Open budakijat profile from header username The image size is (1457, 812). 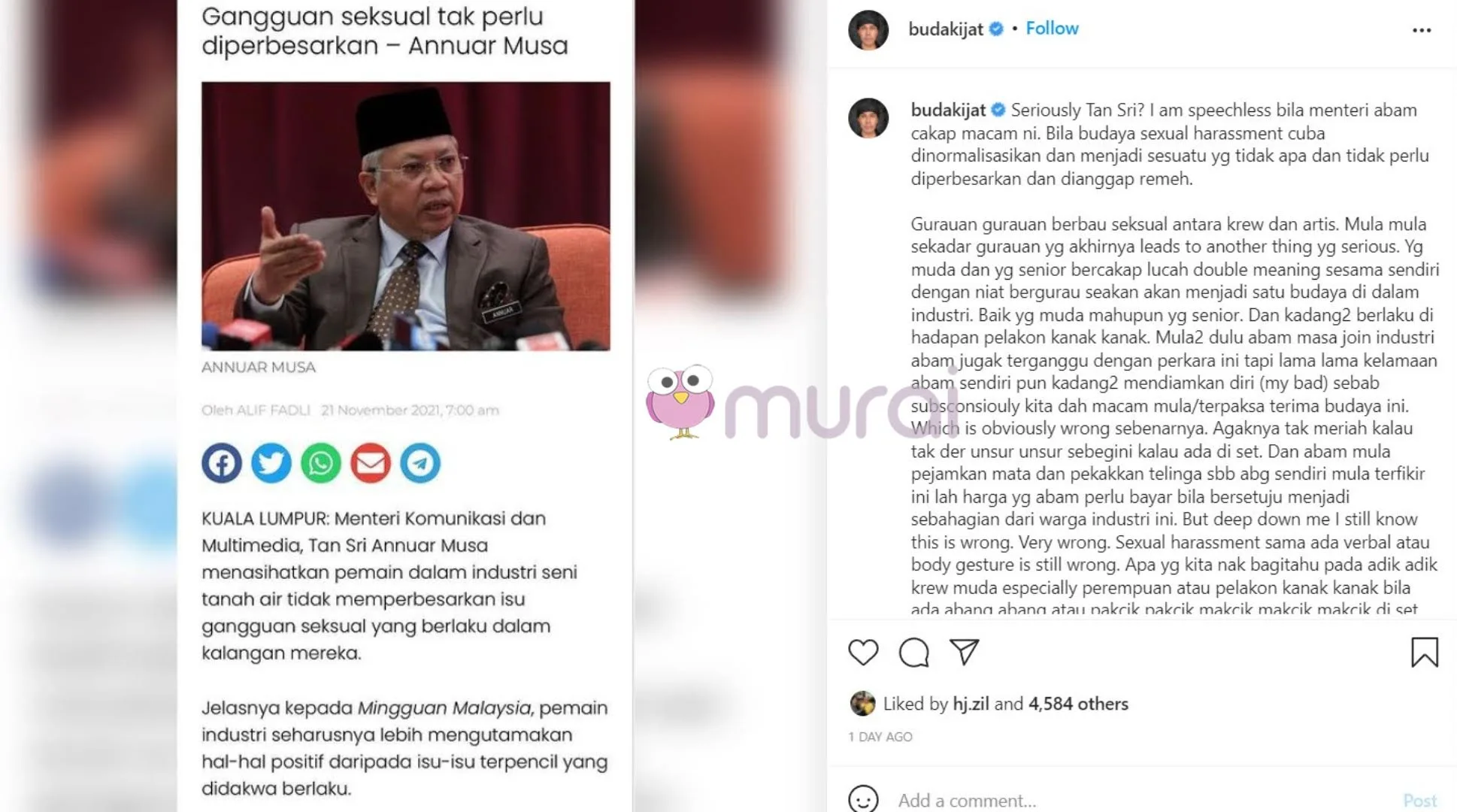(945, 29)
